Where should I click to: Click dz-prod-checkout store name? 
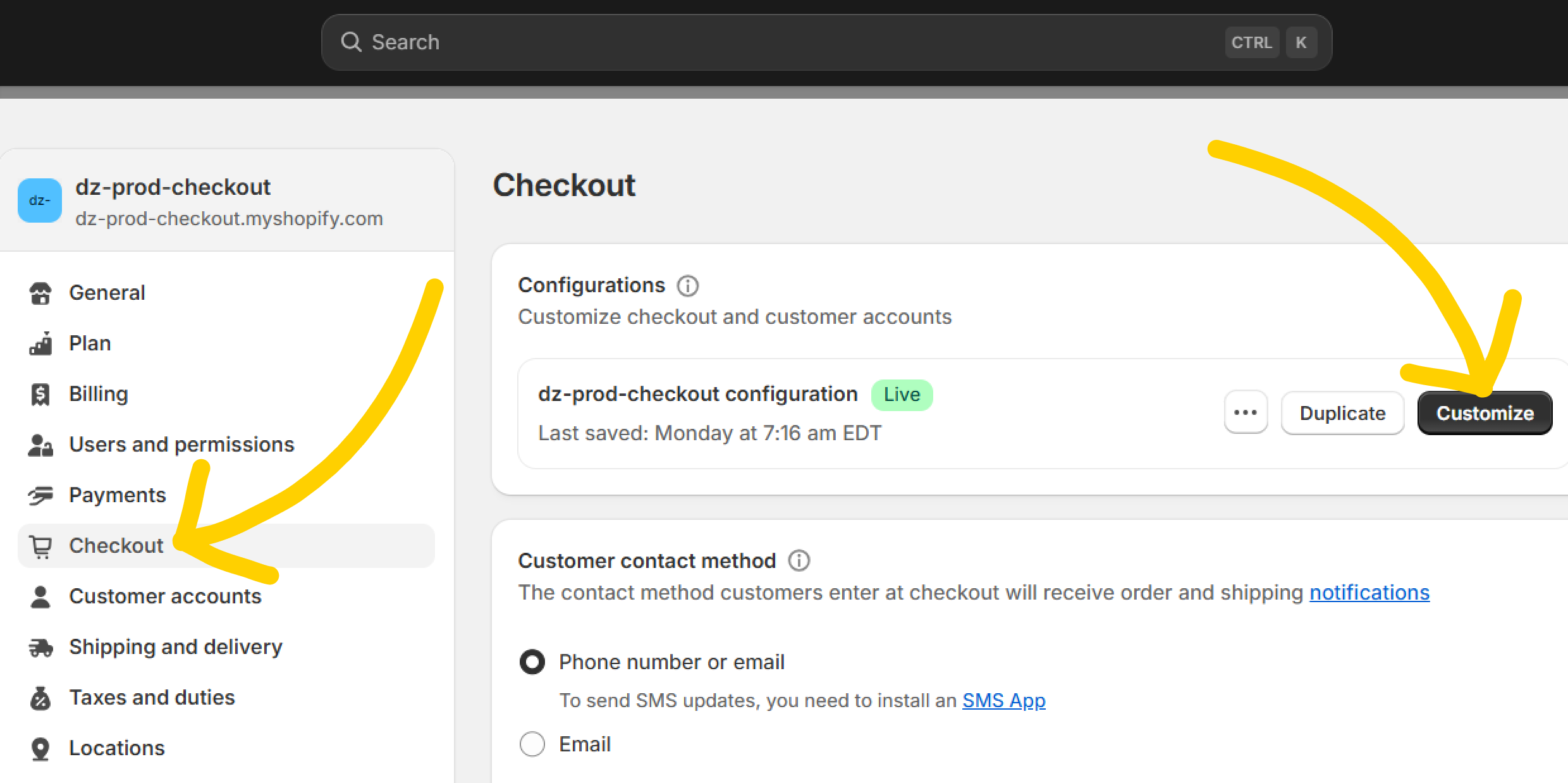pyautogui.click(x=173, y=187)
